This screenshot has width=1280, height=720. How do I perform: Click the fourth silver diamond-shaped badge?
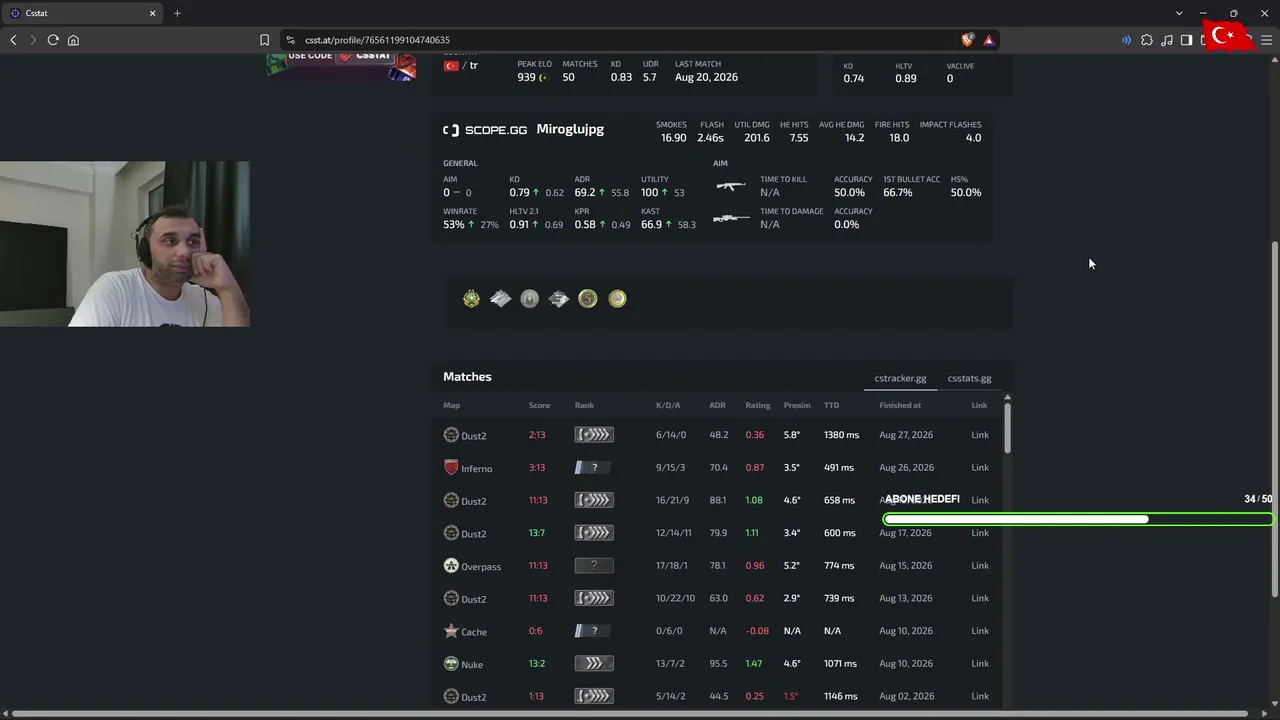[559, 299]
